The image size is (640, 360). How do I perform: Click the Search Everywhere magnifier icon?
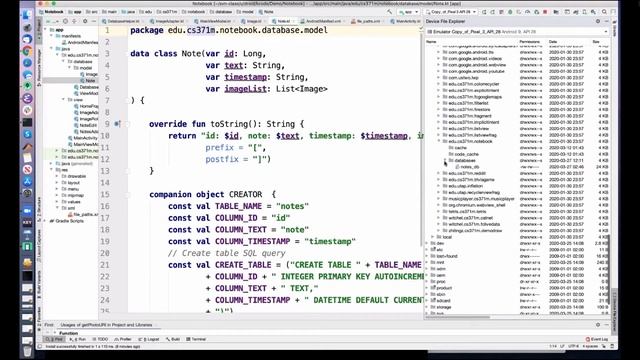(x=604, y=12)
